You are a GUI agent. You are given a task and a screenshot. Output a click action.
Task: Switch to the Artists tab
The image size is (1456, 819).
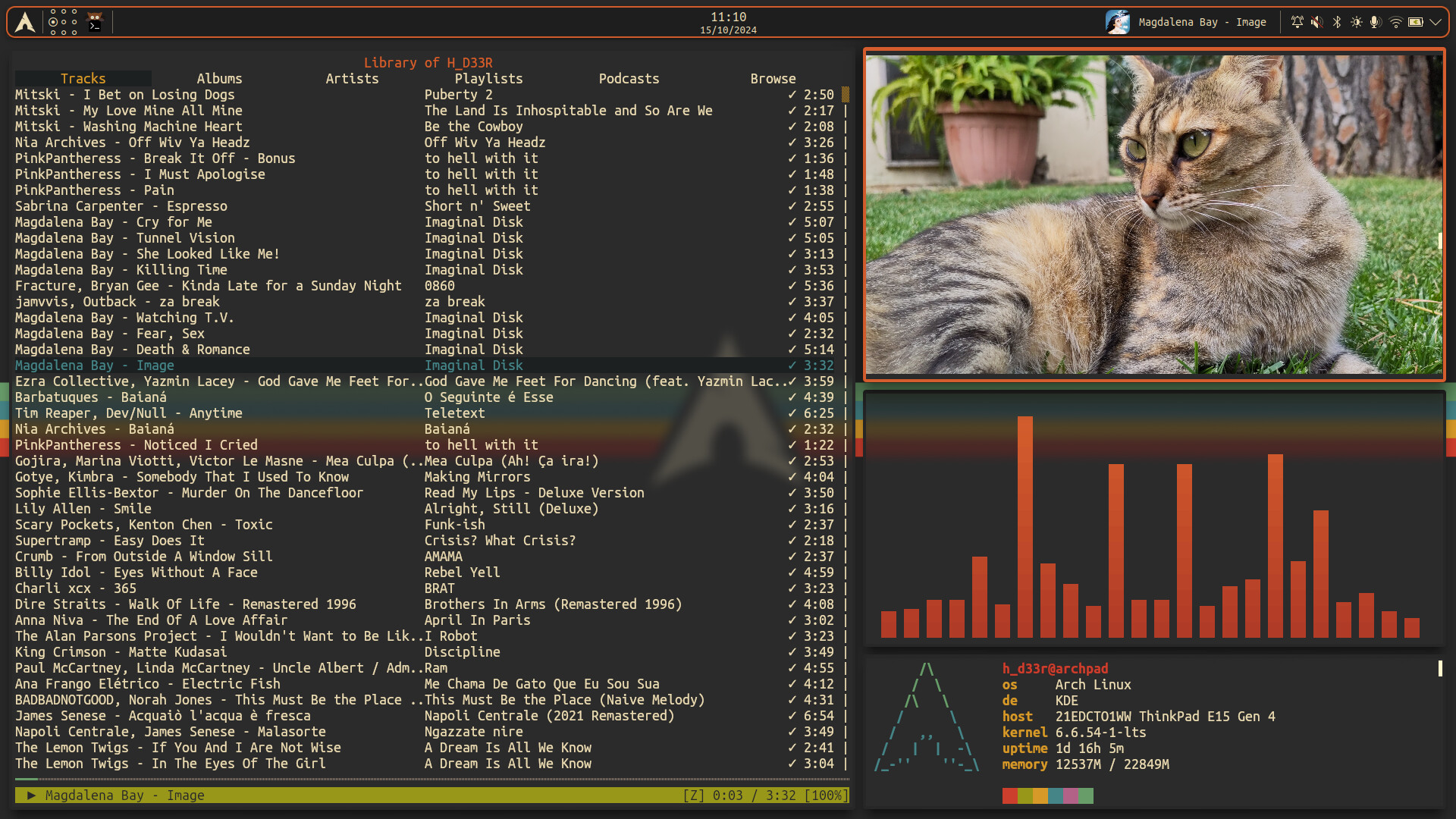[352, 78]
